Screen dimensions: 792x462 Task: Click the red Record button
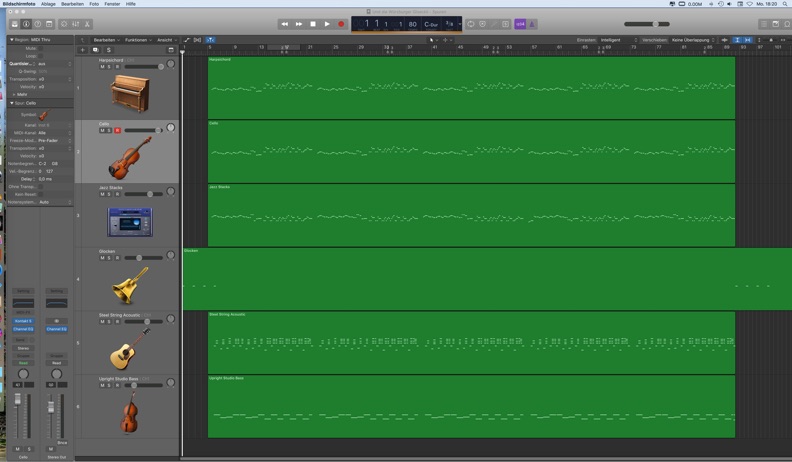[341, 24]
